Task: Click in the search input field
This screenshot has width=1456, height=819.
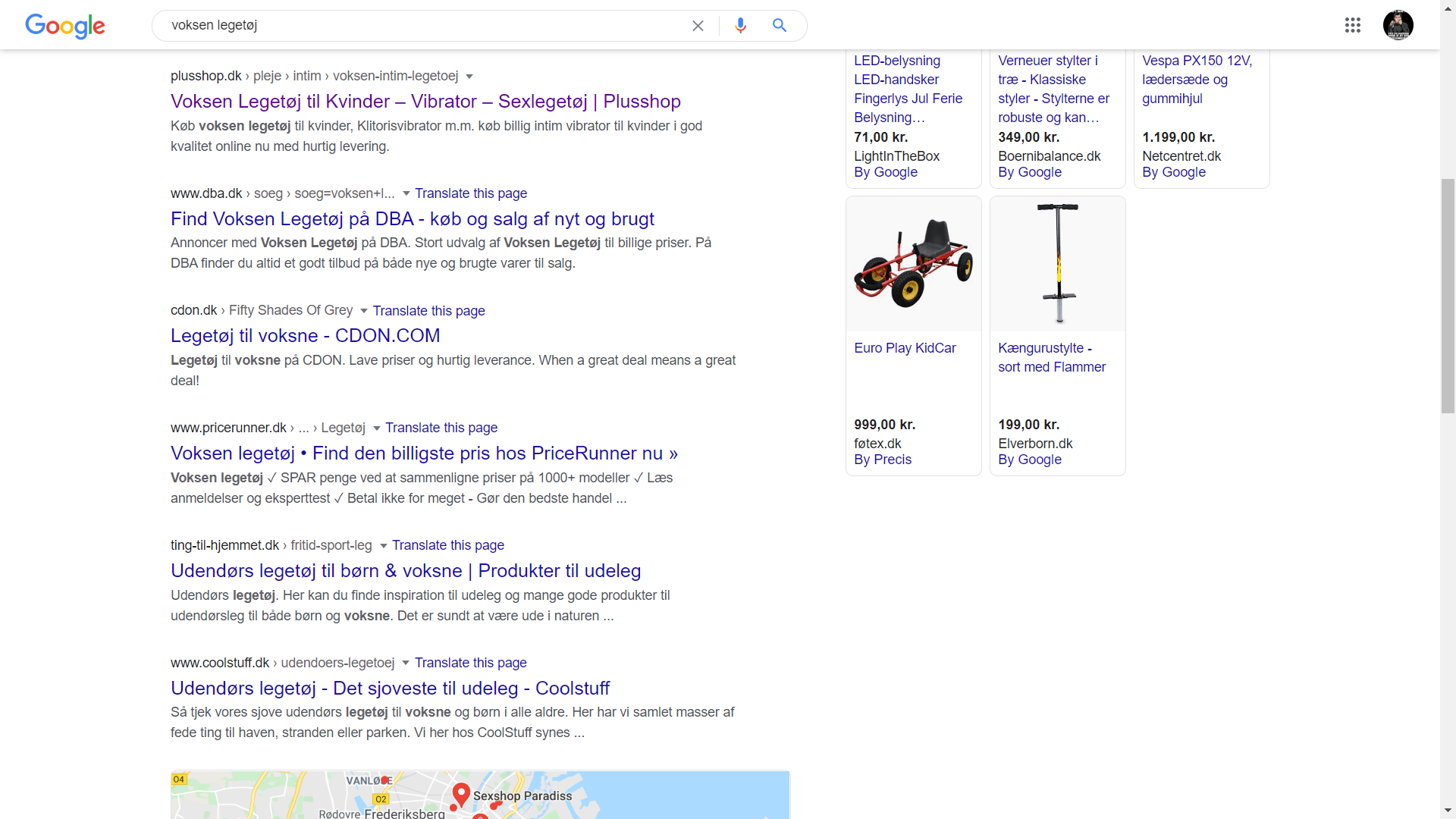Action: (425, 26)
